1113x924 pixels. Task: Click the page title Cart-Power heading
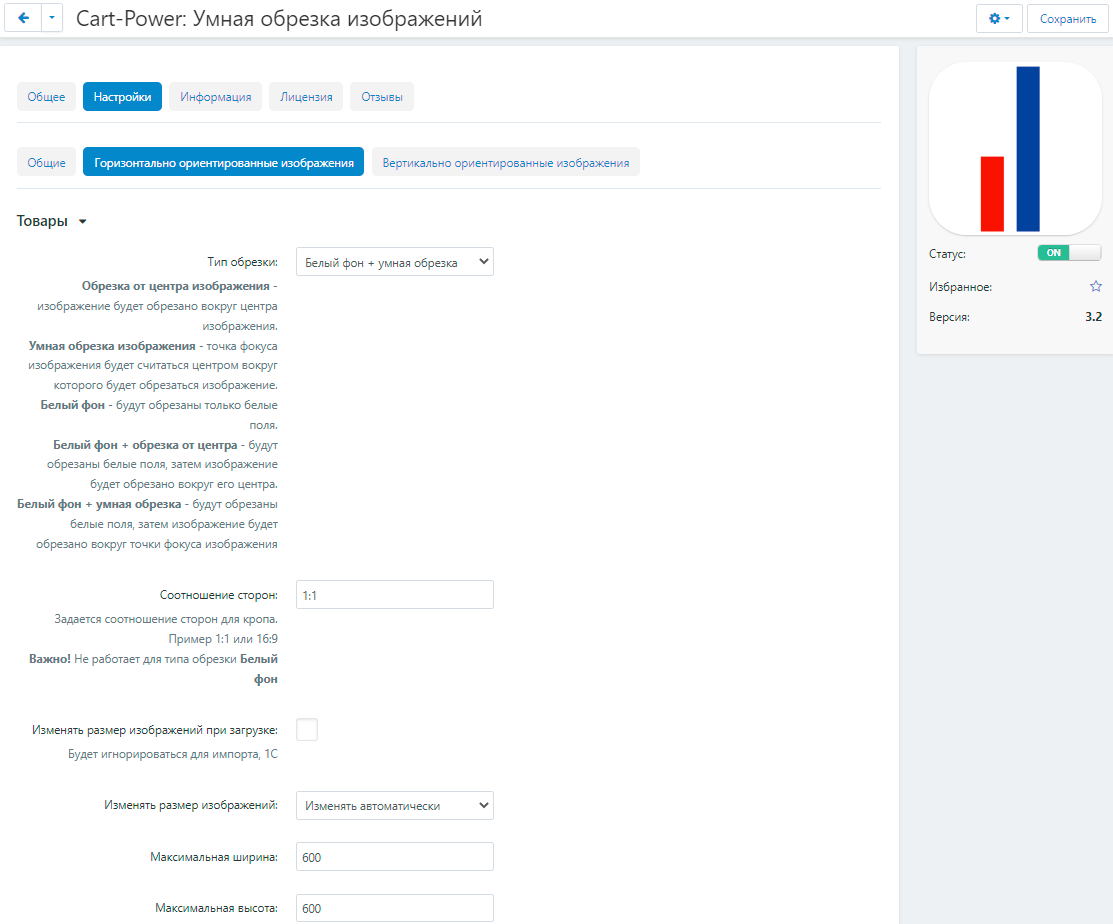(x=279, y=18)
